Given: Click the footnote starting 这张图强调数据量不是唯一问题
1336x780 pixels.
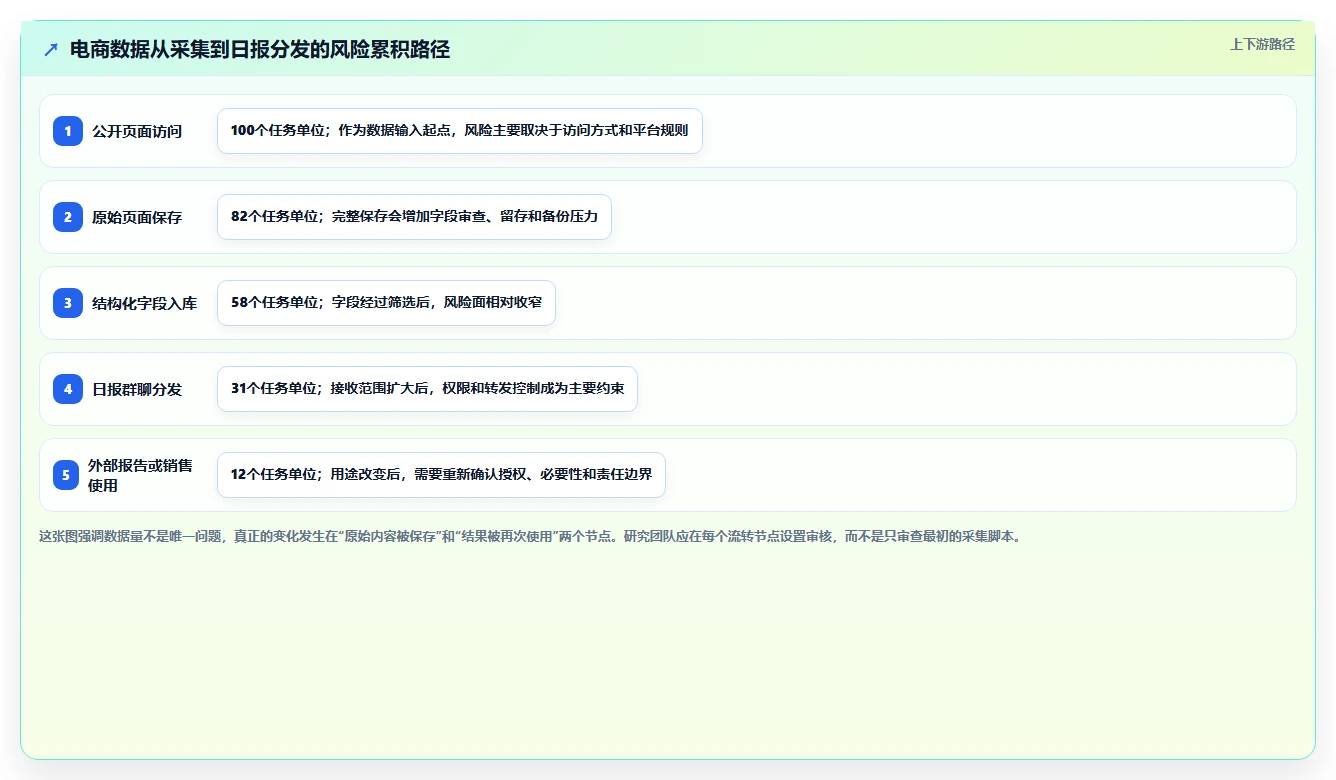Looking at the screenshot, I should 530,536.
